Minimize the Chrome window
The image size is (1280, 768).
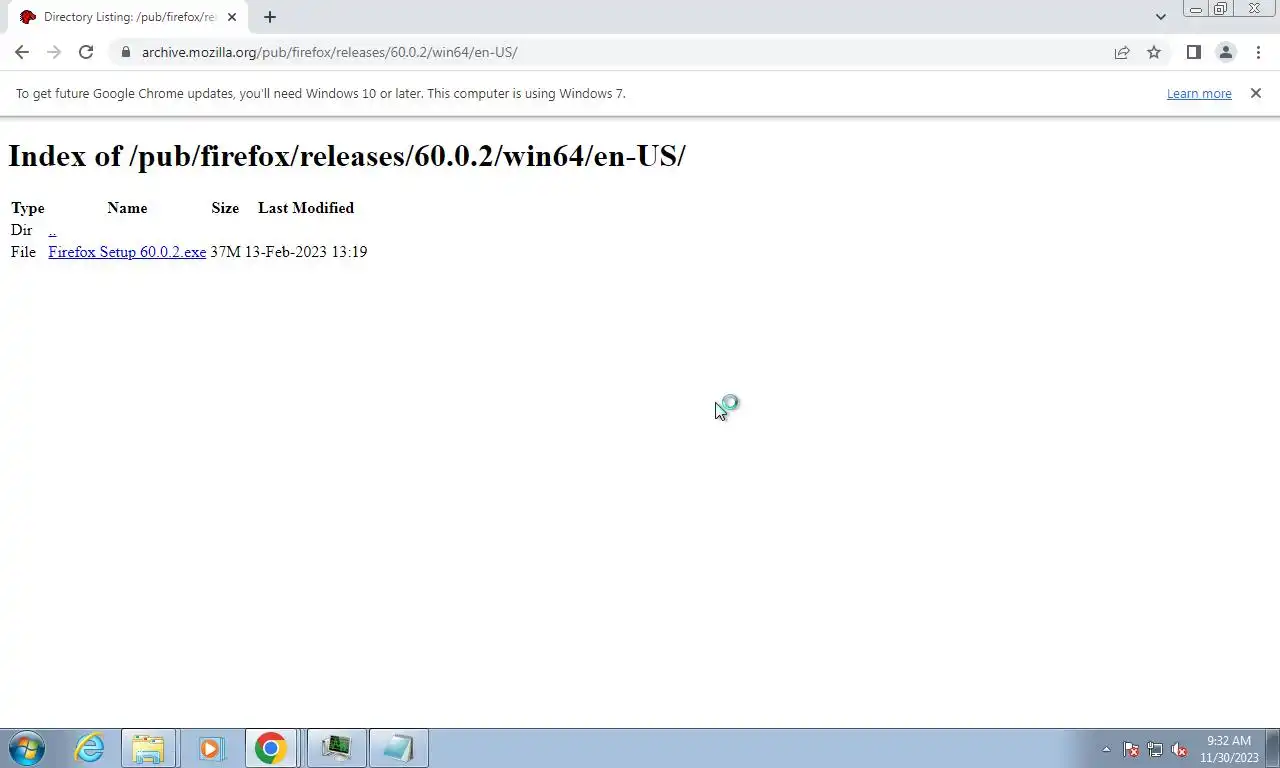click(x=1195, y=9)
